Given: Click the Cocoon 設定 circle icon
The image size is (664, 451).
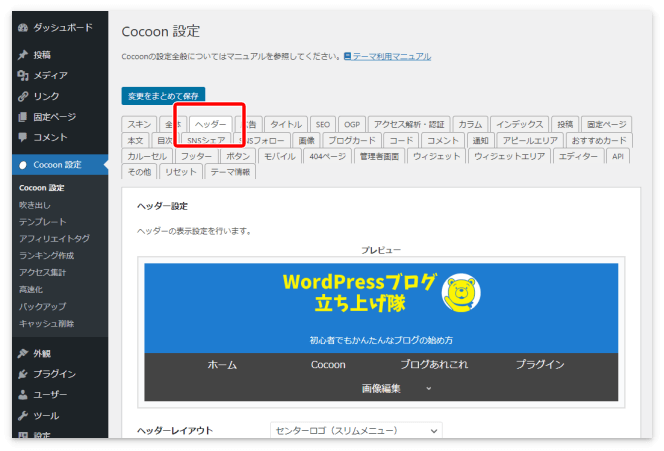Looking at the screenshot, I should [x=23, y=165].
